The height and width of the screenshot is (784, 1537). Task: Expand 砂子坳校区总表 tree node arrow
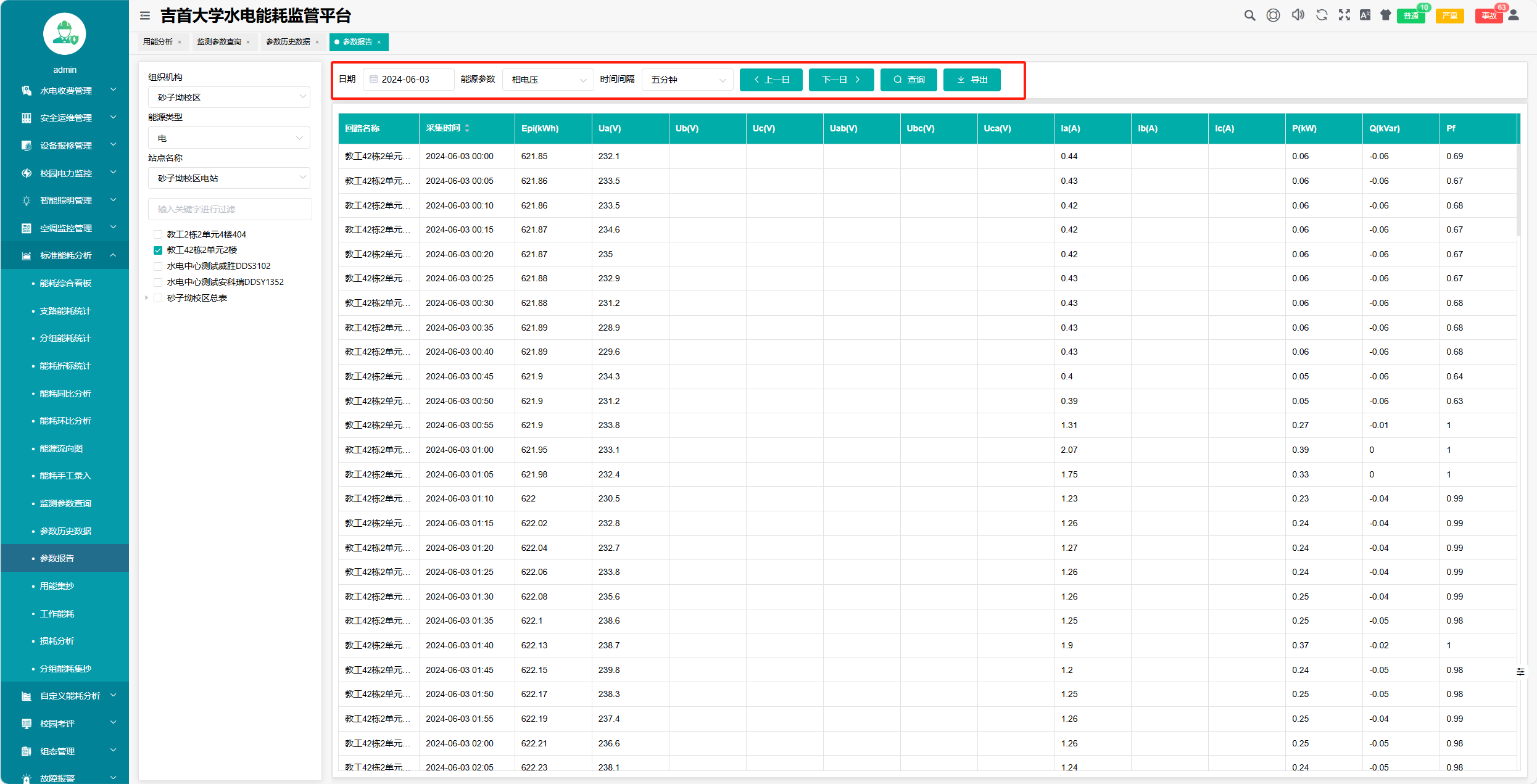coord(147,298)
